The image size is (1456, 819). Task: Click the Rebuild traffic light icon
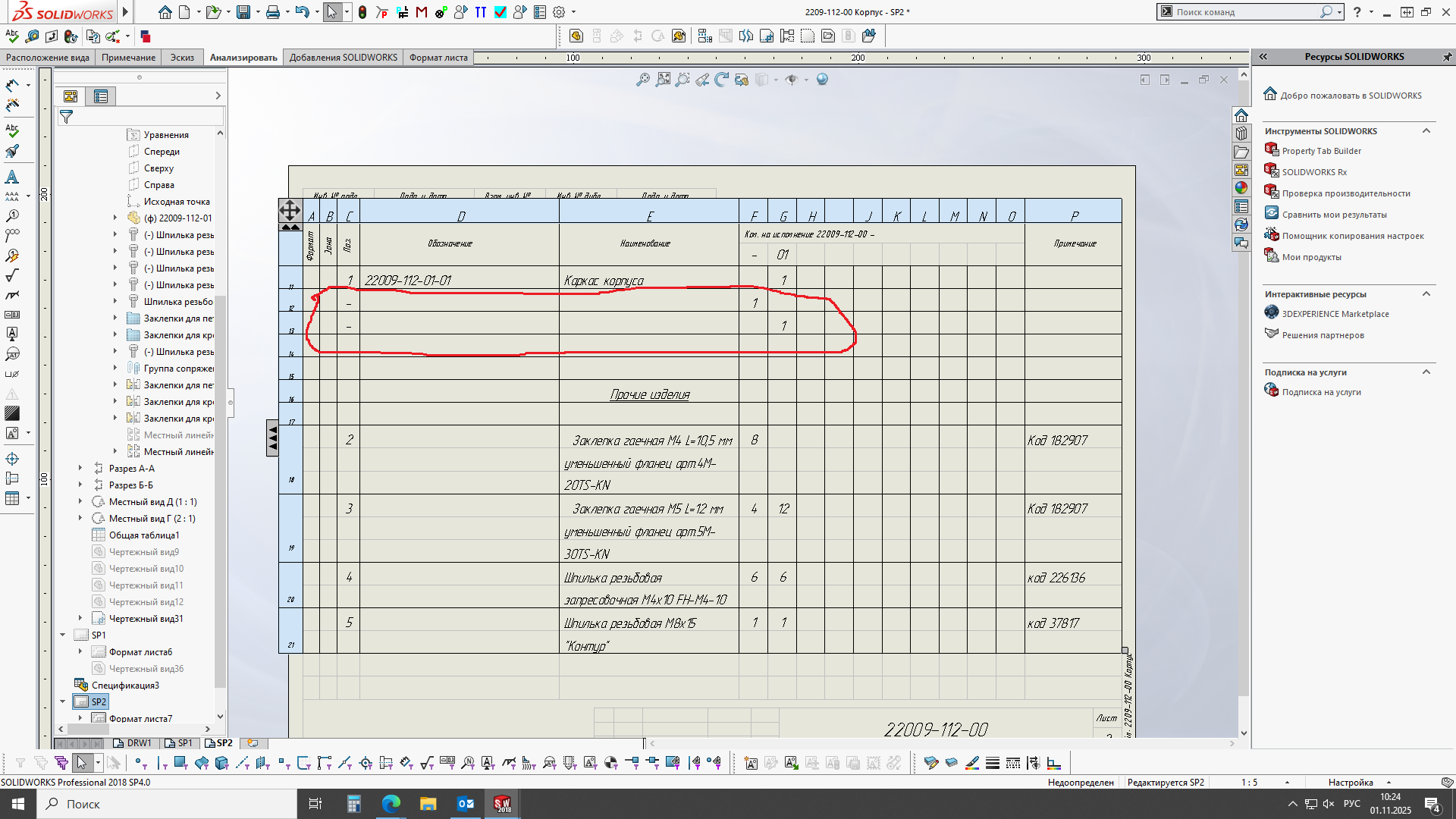pyautogui.click(x=362, y=12)
